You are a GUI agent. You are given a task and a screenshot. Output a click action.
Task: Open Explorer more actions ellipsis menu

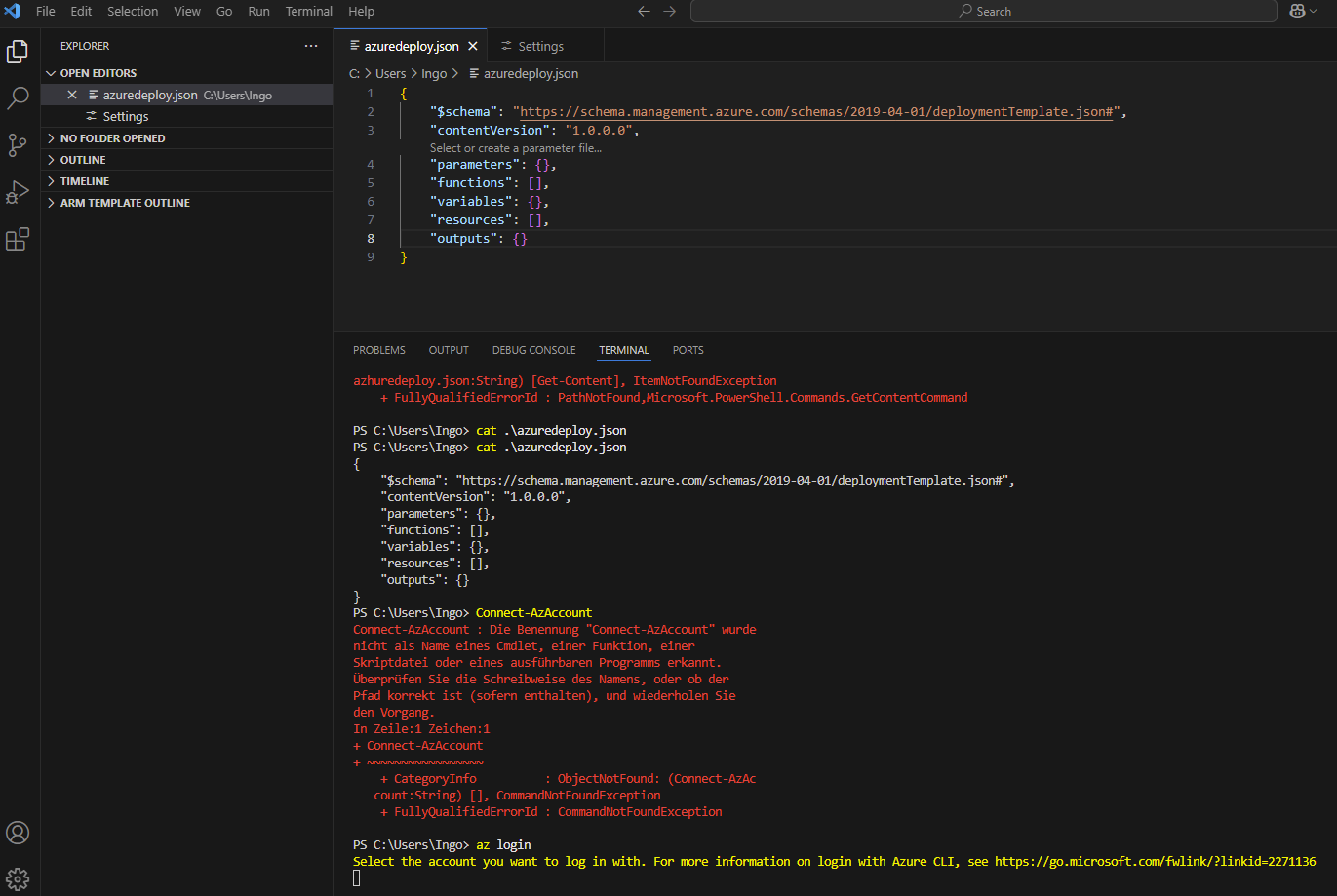coord(310,45)
